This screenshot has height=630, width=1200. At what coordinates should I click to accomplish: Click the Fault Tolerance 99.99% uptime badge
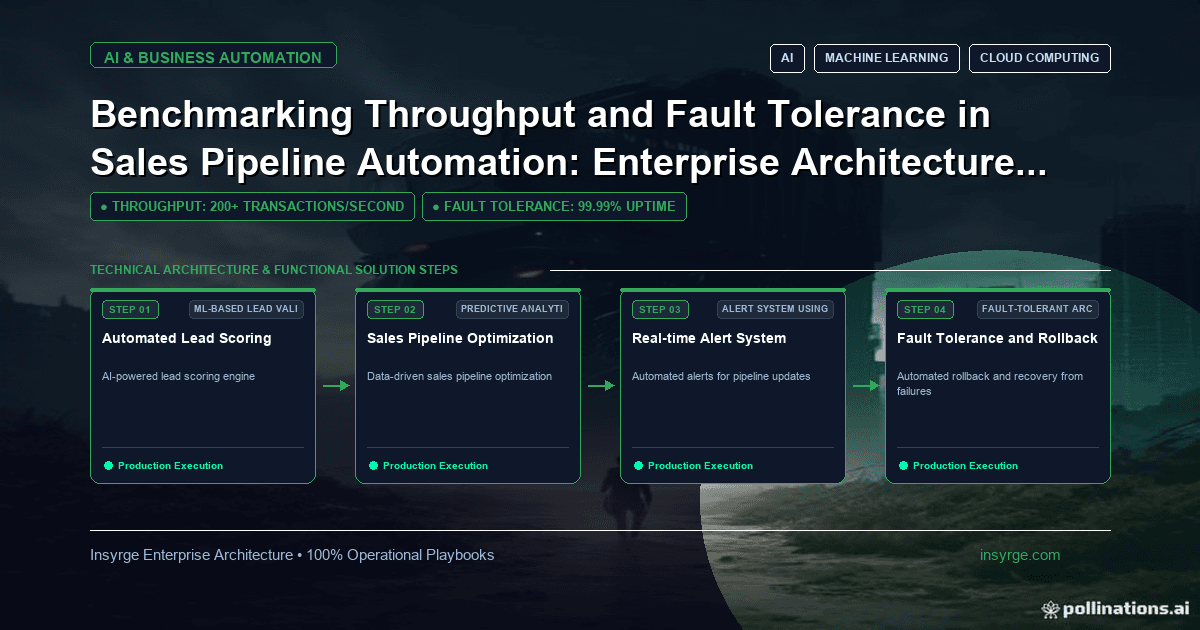pyautogui.click(x=554, y=207)
